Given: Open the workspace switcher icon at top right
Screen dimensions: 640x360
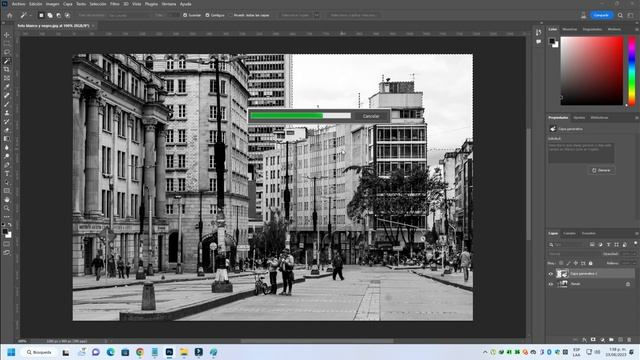Looking at the screenshot, I should (631, 15).
